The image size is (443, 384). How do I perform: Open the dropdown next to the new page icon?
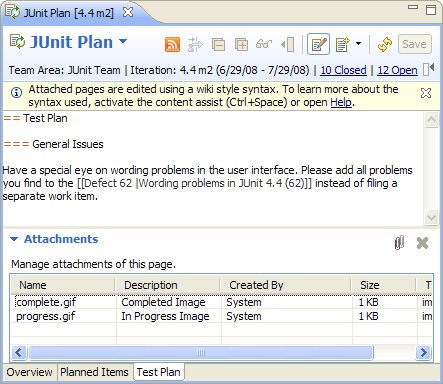point(358,43)
